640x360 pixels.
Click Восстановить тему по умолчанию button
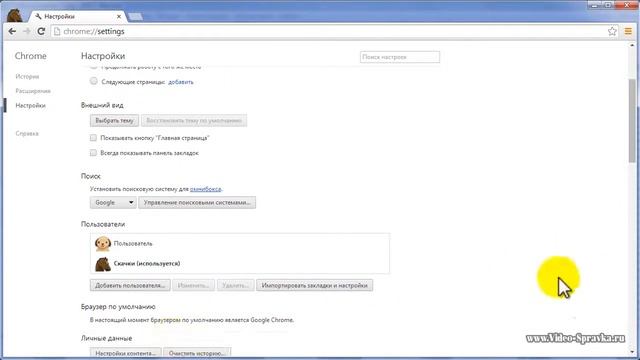pyautogui.click(x=194, y=121)
